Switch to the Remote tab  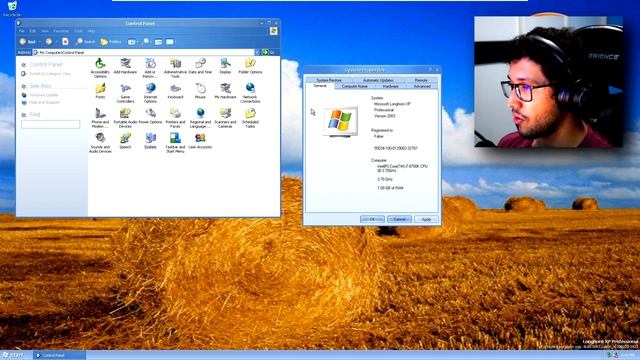tap(421, 80)
